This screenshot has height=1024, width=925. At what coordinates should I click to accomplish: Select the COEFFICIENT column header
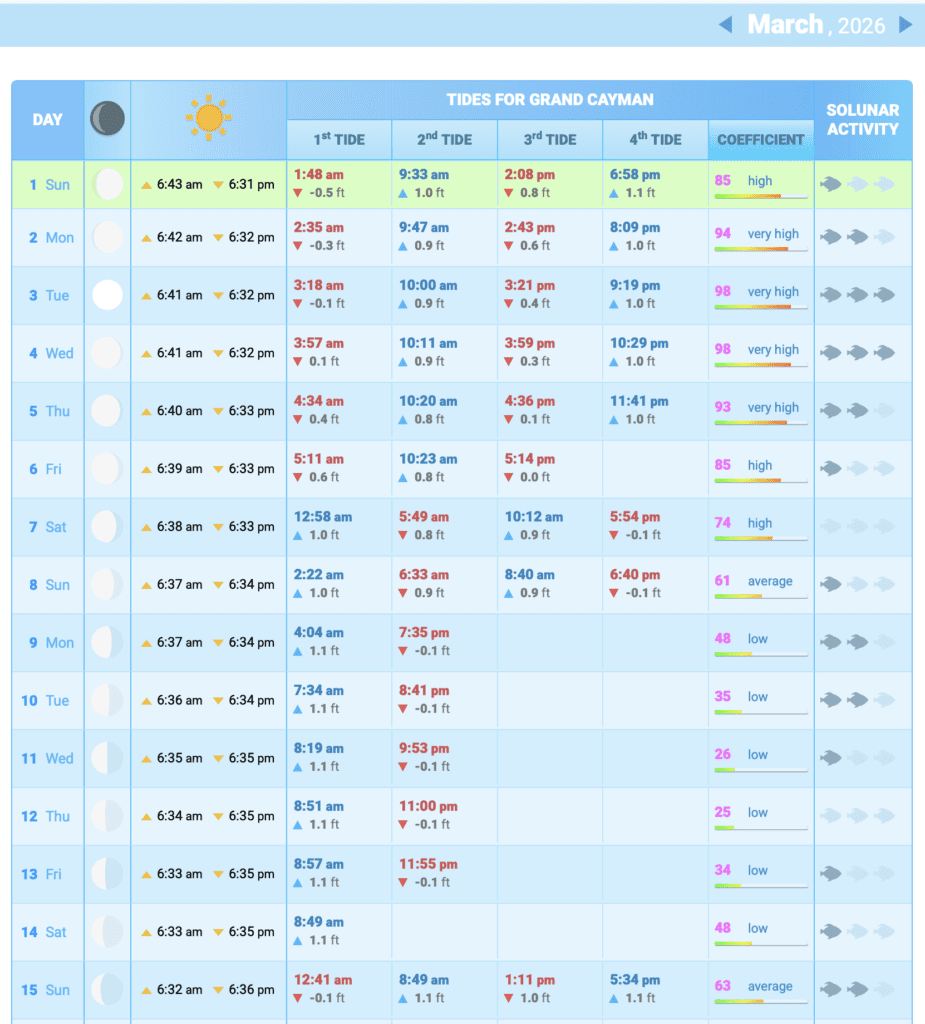[x=760, y=139]
